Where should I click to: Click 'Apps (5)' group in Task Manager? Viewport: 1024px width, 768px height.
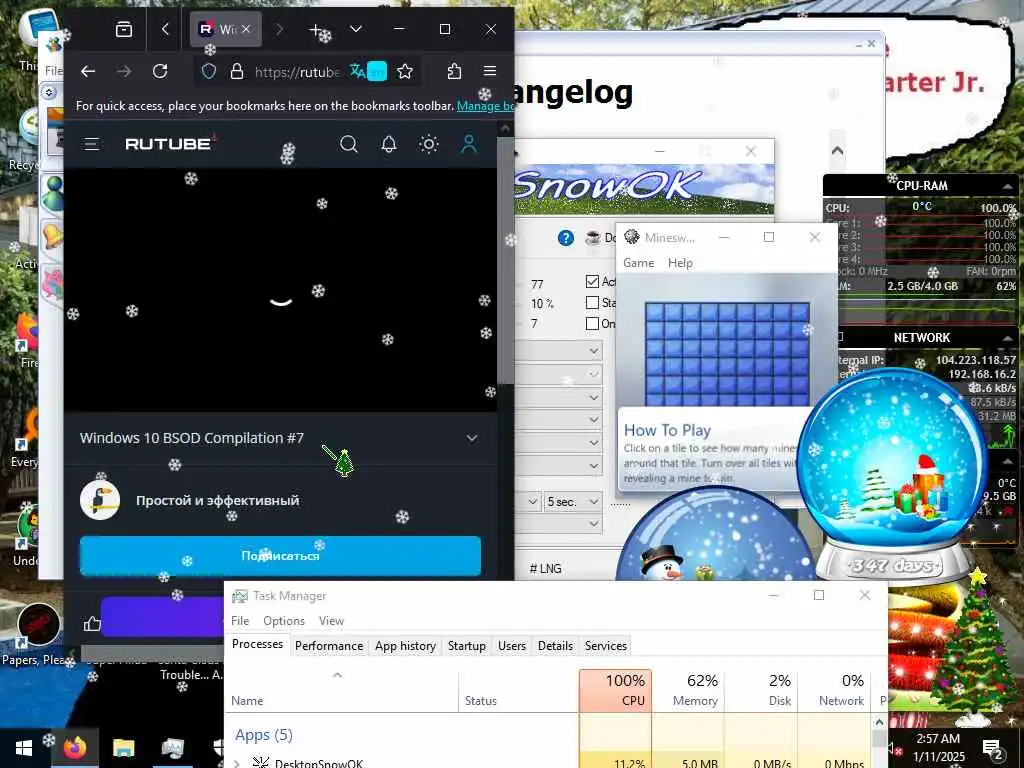264,735
